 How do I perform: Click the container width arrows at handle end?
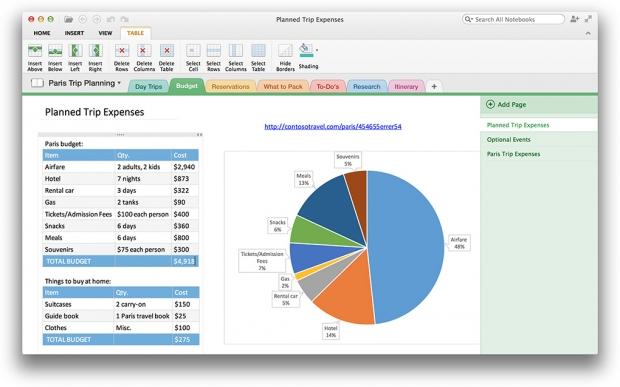tap(200, 135)
